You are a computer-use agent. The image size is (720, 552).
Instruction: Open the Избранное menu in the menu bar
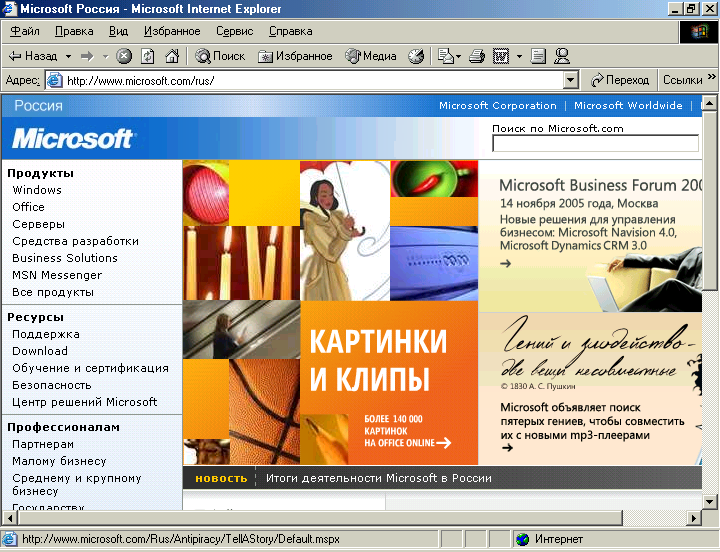coord(172,31)
